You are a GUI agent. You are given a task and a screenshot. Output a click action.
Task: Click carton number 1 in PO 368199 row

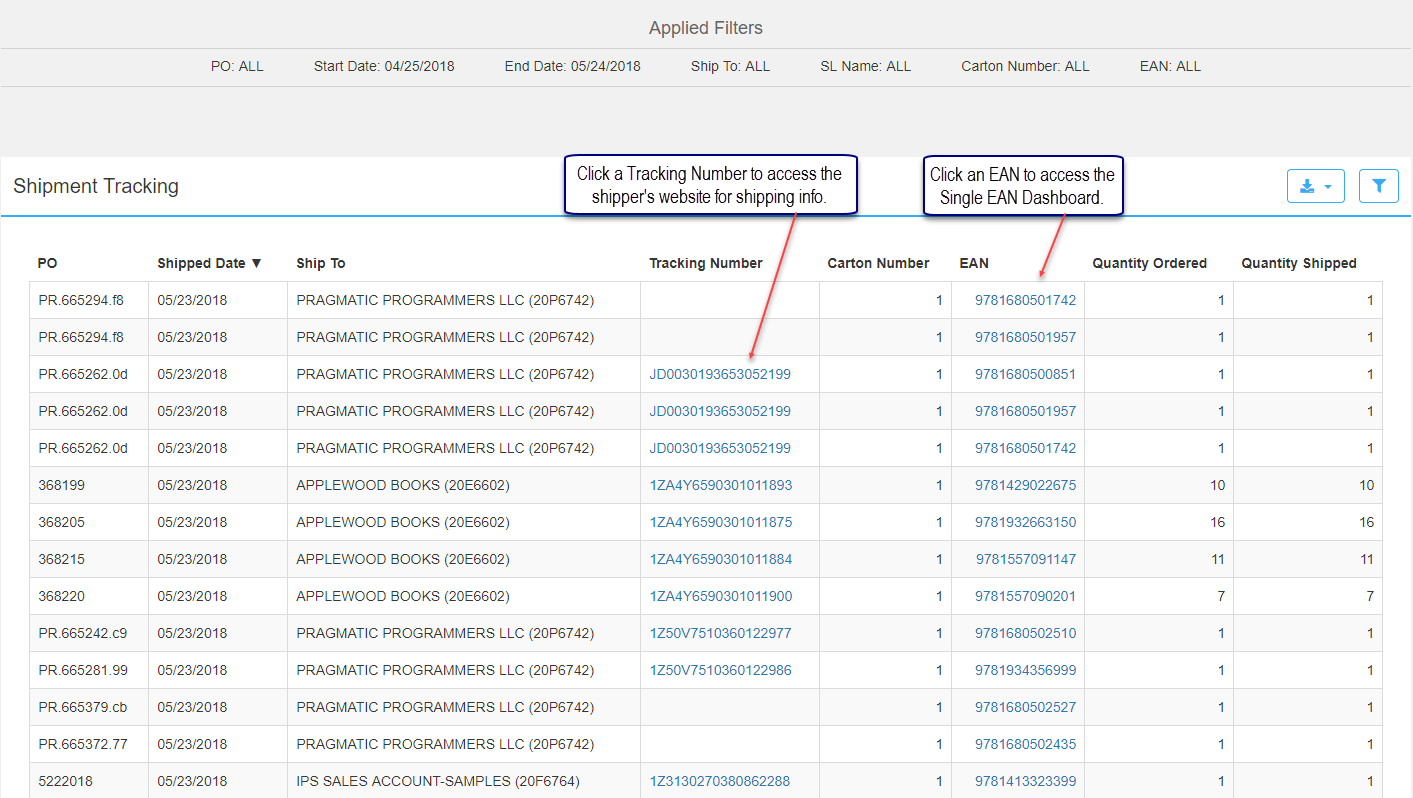[939, 485]
